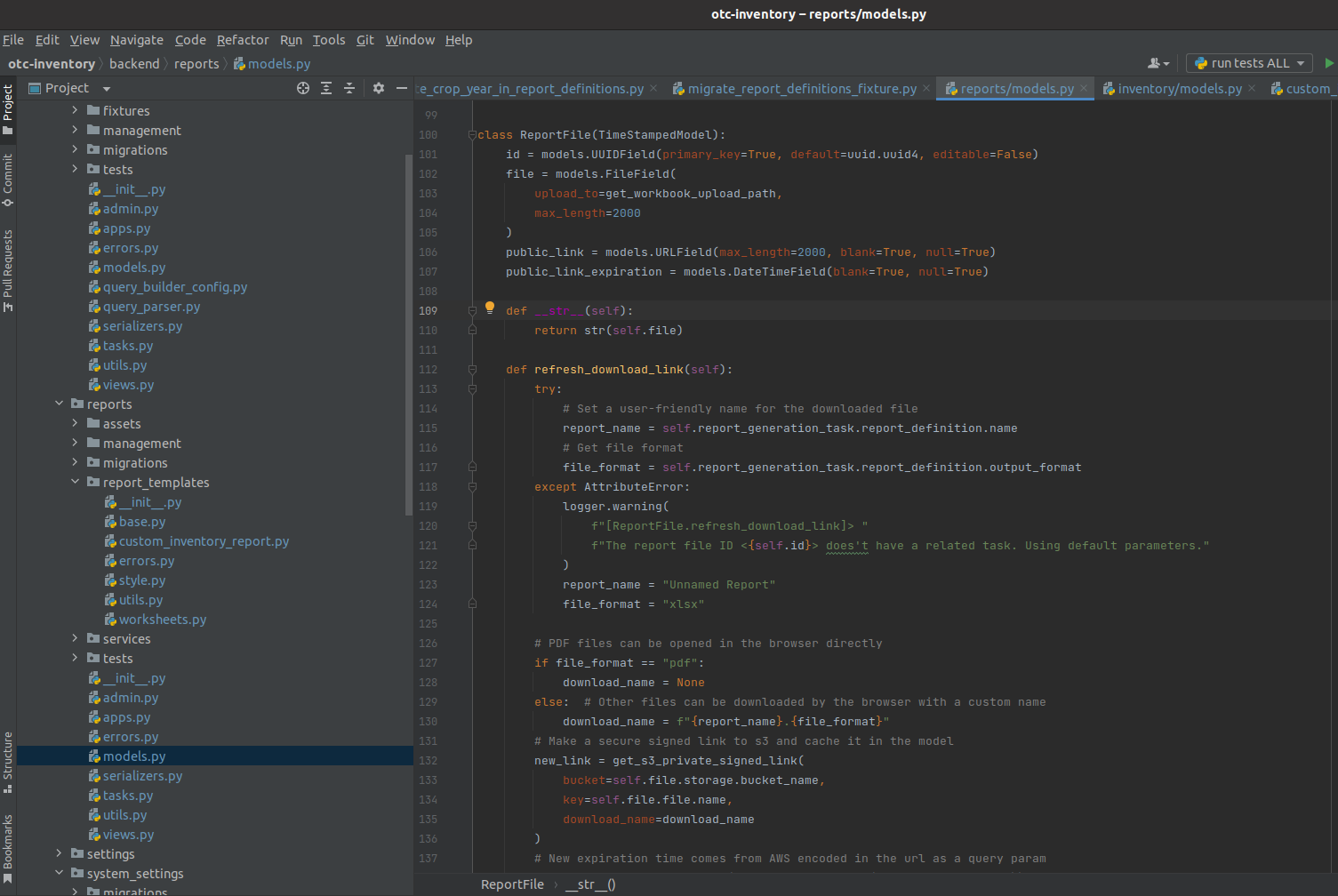Open custom_inventory_report.py in the project tree
Screen dimensions: 1338x896
pos(204,541)
